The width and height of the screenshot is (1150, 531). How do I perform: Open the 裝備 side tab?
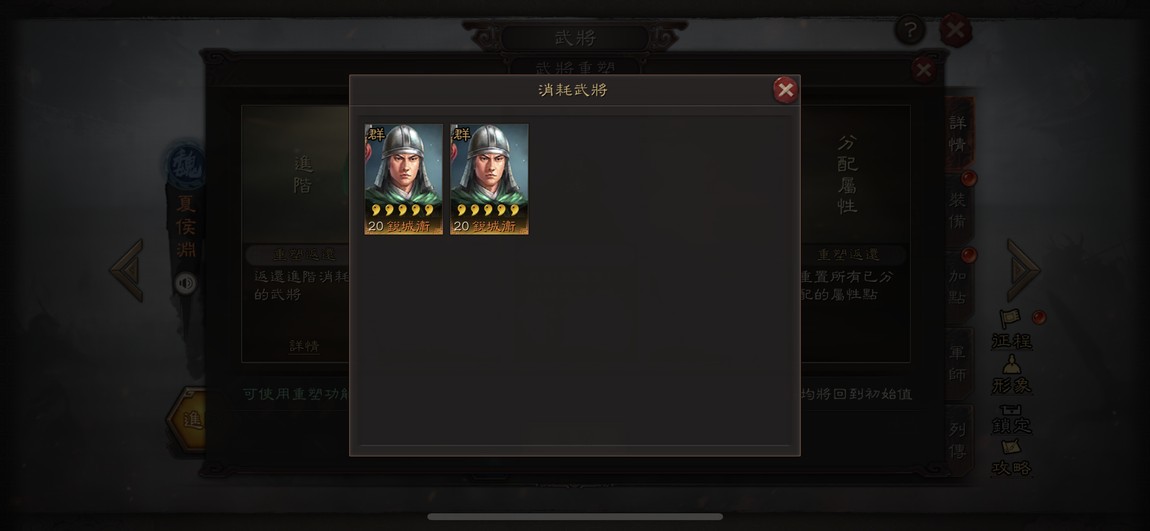[x=959, y=210]
